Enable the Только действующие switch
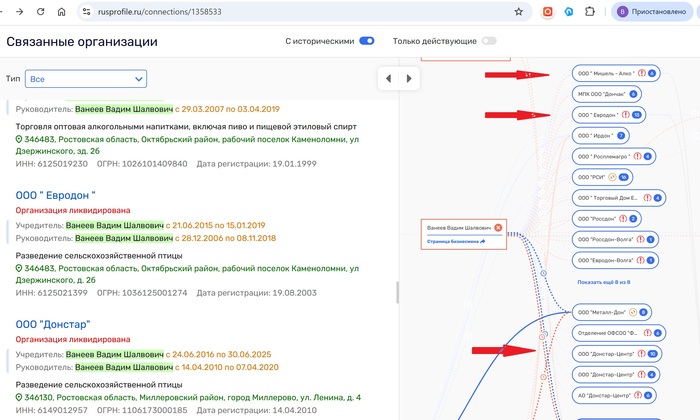Viewport: 700px width, 420px height. click(x=489, y=41)
